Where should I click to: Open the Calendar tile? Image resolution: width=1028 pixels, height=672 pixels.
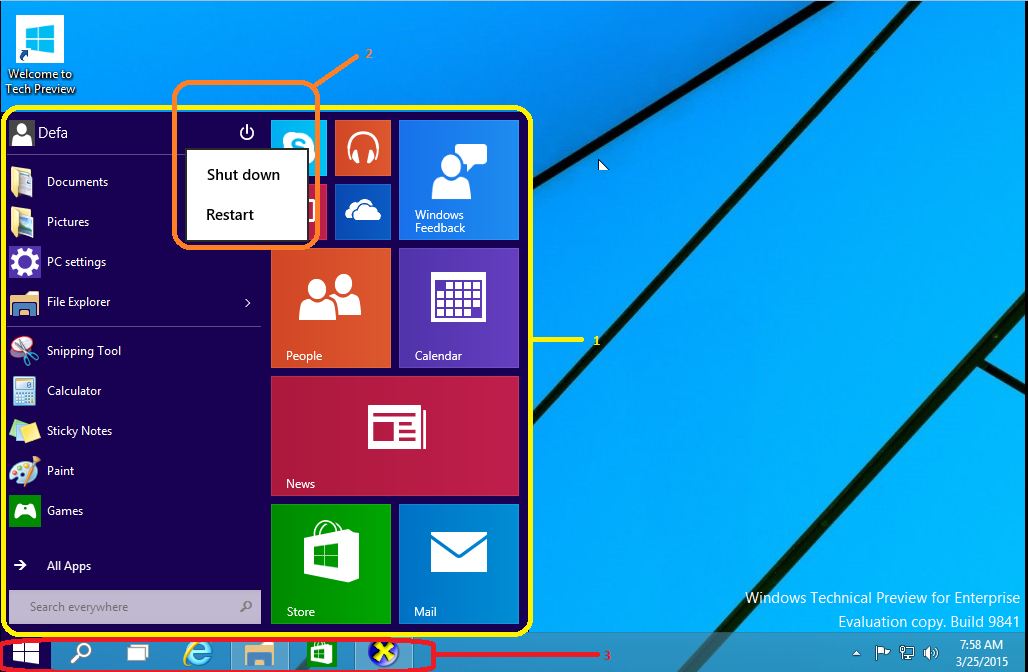[x=458, y=308]
